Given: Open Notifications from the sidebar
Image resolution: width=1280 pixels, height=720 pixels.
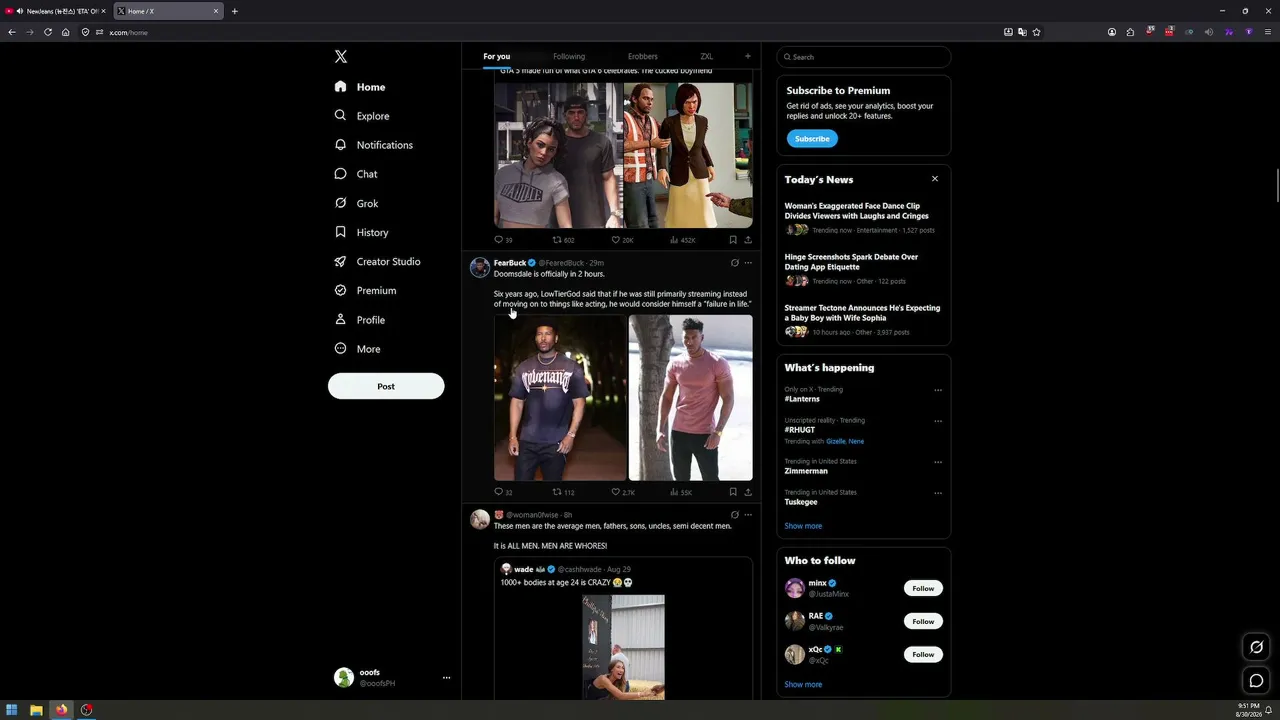Looking at the screenshot, I should (374, 145).
